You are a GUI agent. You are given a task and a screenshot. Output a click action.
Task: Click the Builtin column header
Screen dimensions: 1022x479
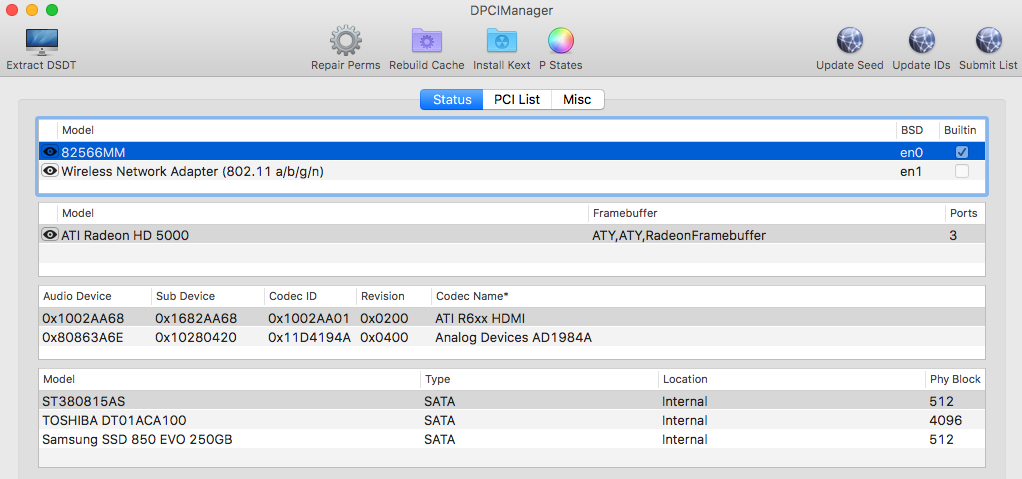pos(960,130)
